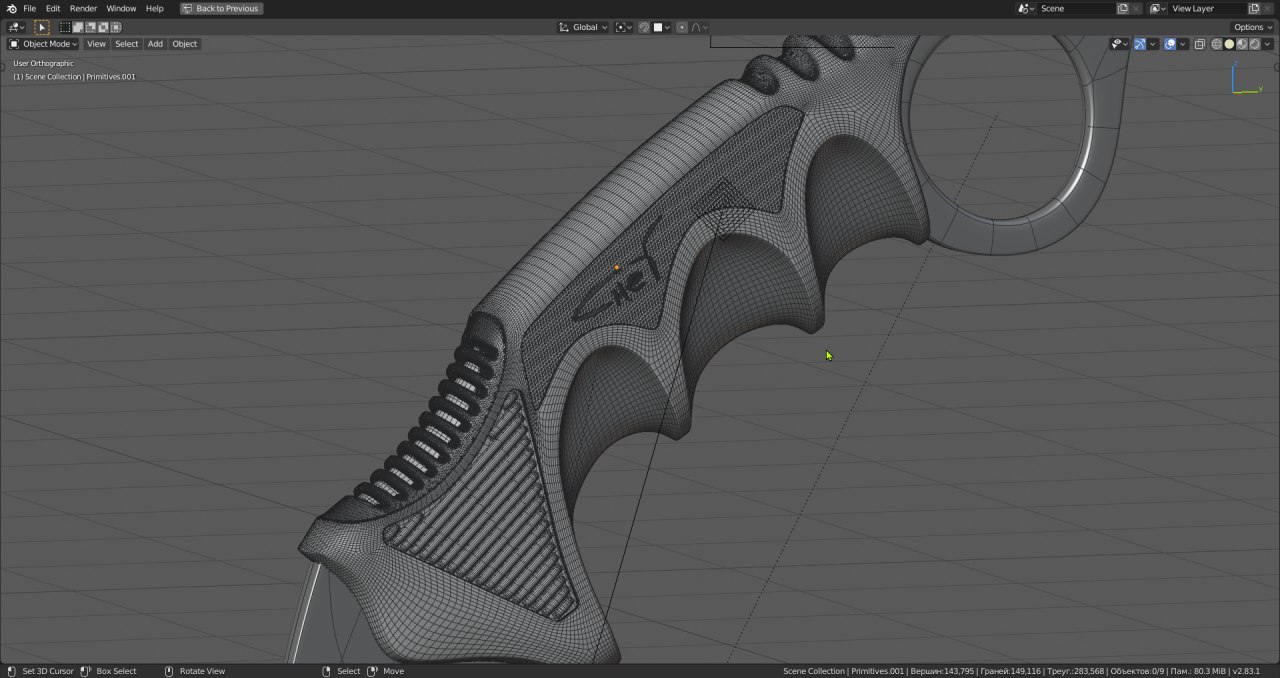Open the snap settings dropdown
This screenshot has height=678, width=1280.
coord(662,27)
